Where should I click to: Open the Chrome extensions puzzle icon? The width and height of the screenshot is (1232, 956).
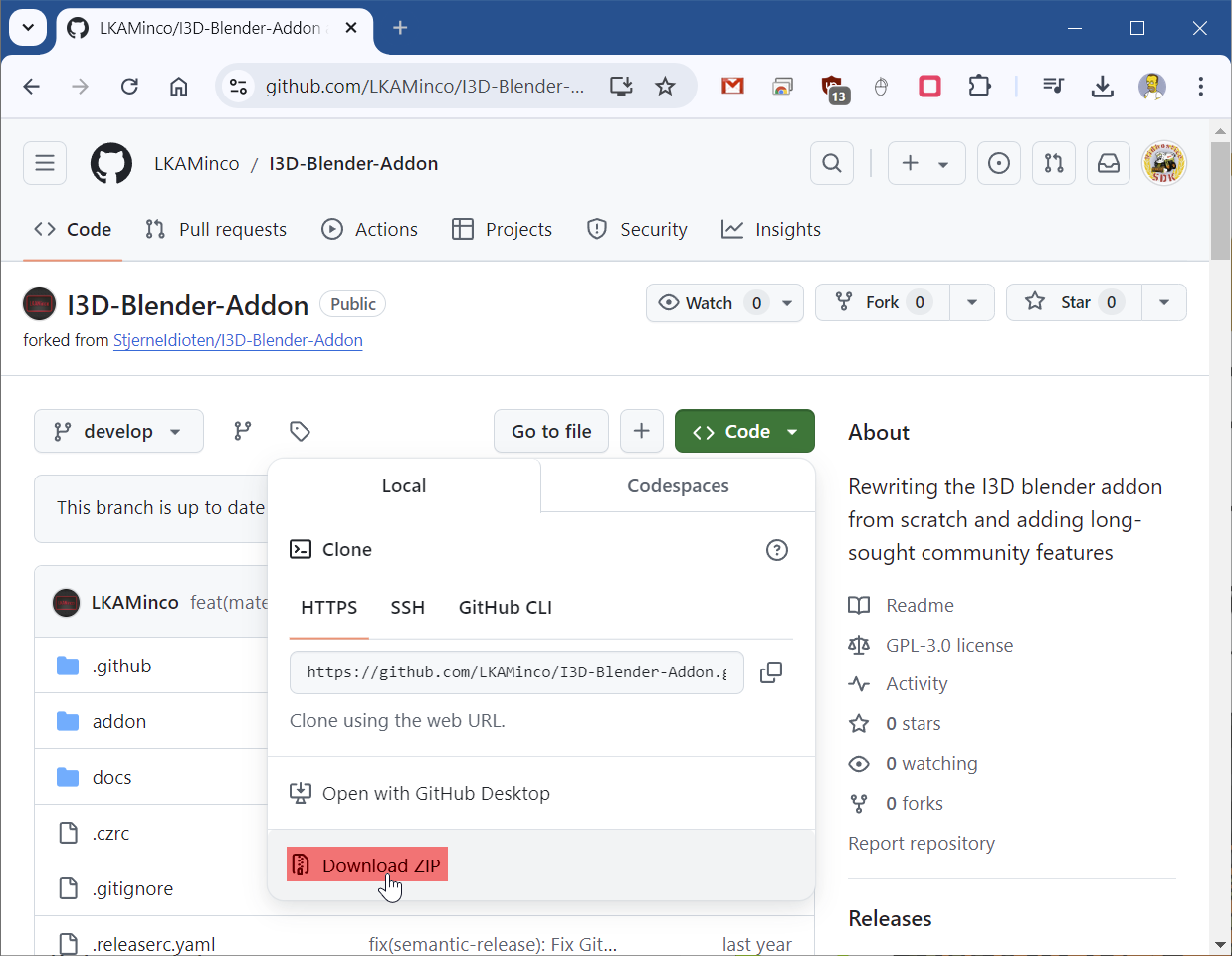click(x=980, y=87)
